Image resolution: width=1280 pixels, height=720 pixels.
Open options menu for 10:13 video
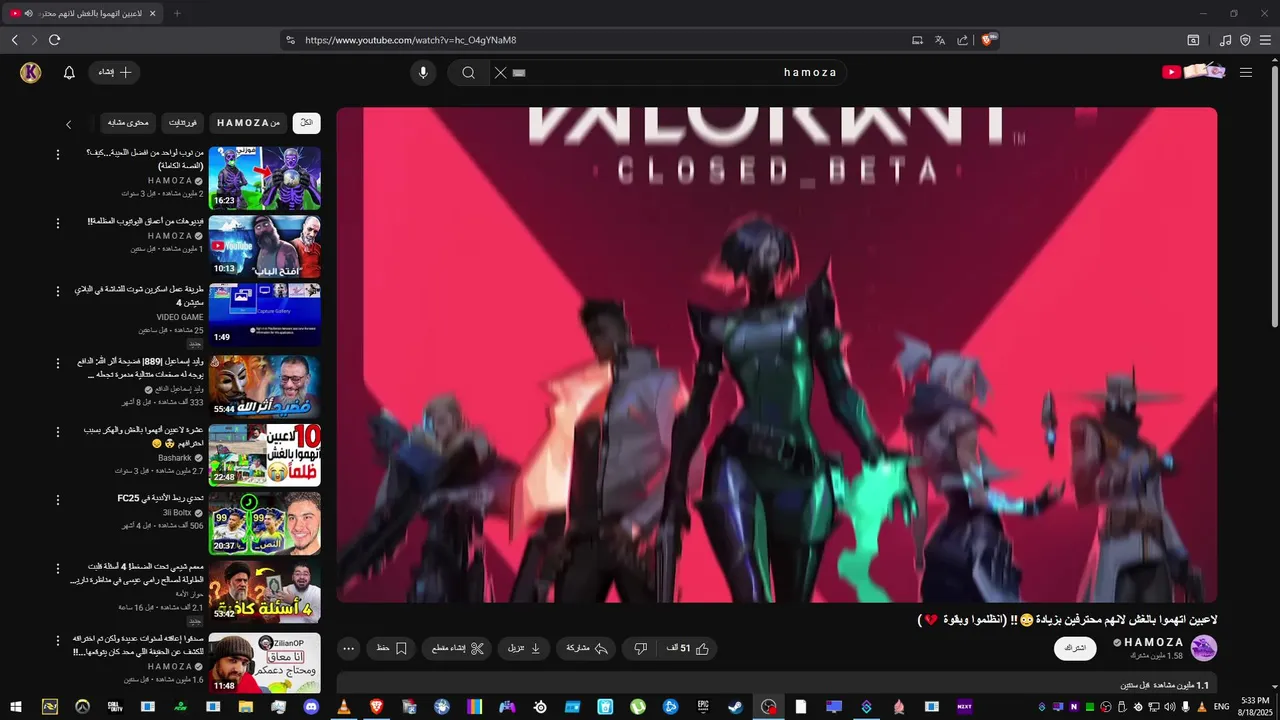coord(57,223)
